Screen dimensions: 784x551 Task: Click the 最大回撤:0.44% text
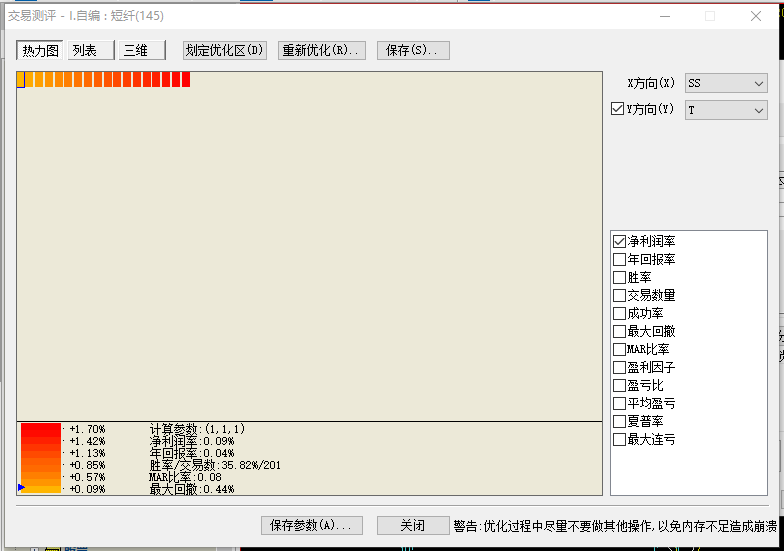click(192, 489)
